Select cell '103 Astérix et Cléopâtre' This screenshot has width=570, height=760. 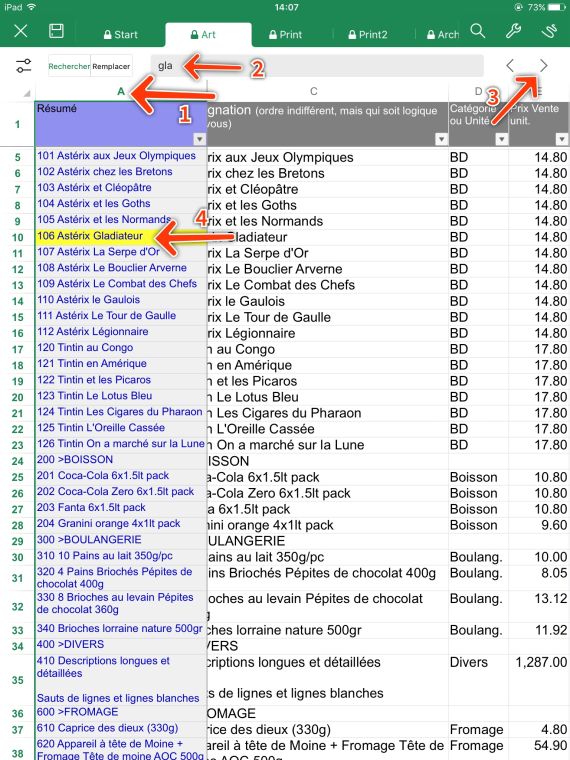point(121,188)
